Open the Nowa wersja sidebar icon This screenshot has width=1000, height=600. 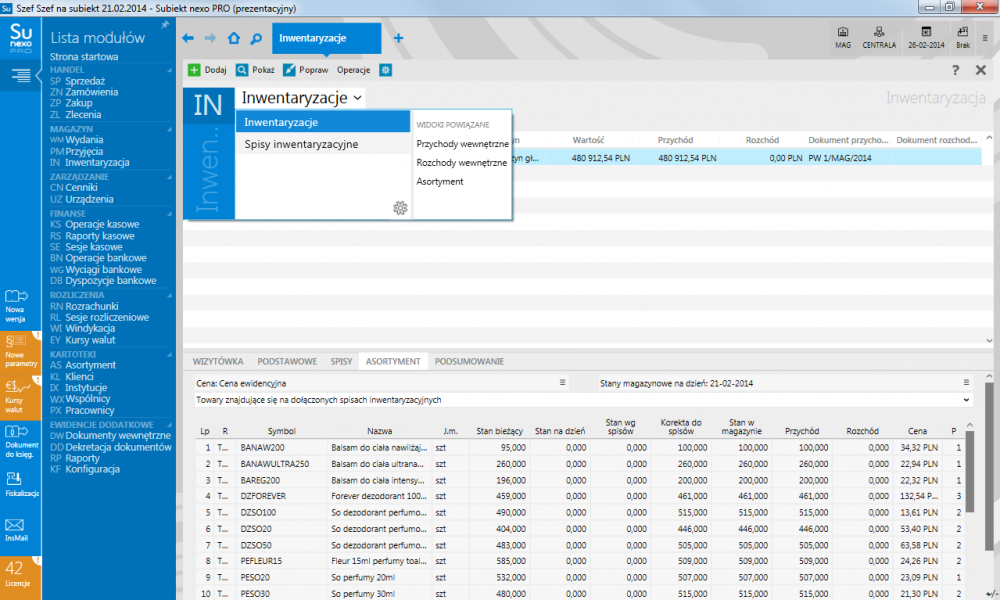tap(15, 301)
